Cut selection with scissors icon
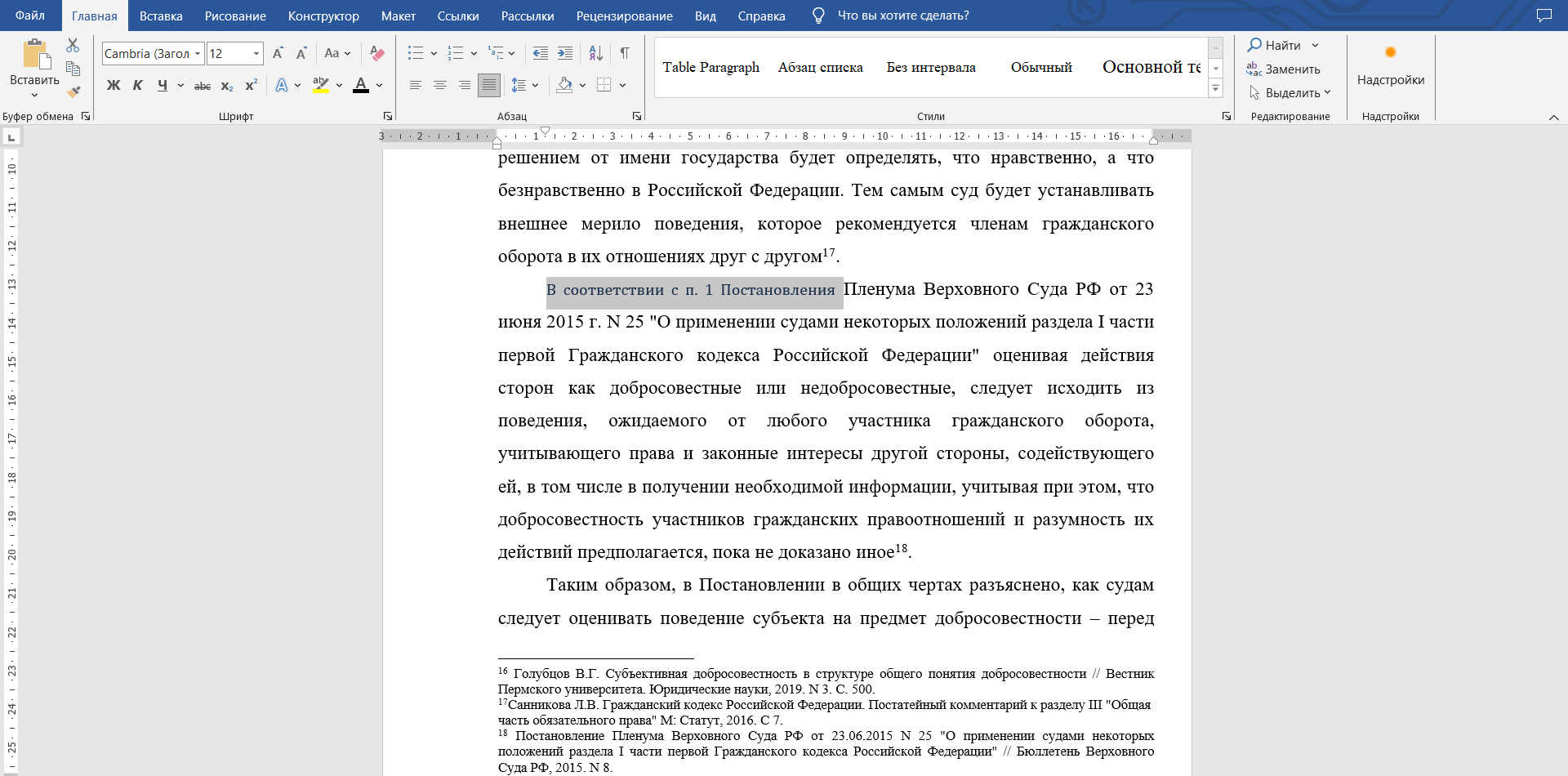This screenshot has width=1568, height=776. (73, 46)
